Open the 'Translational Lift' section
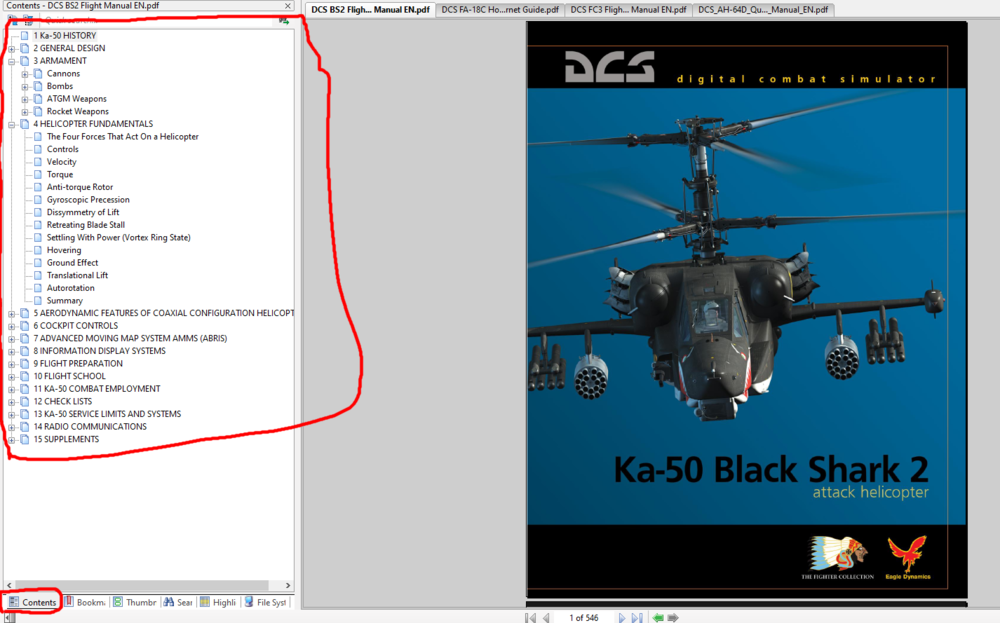1000x623 pixels. (x=77, y=275)
